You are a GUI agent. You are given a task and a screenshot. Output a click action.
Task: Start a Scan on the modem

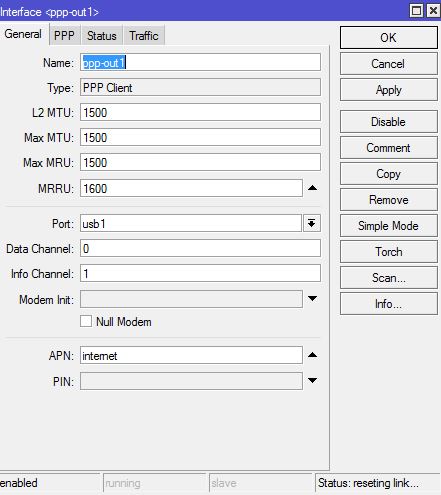click(x=389, y=278)
